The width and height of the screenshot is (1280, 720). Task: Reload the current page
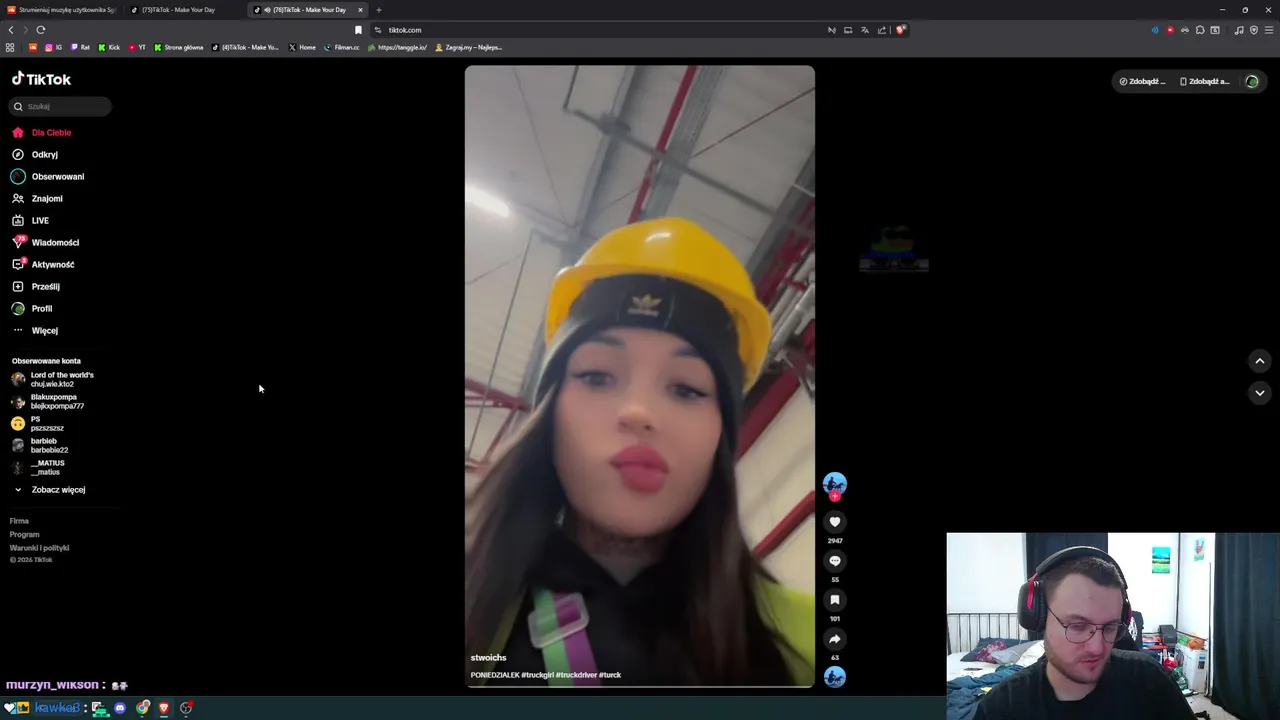point(41,30)
